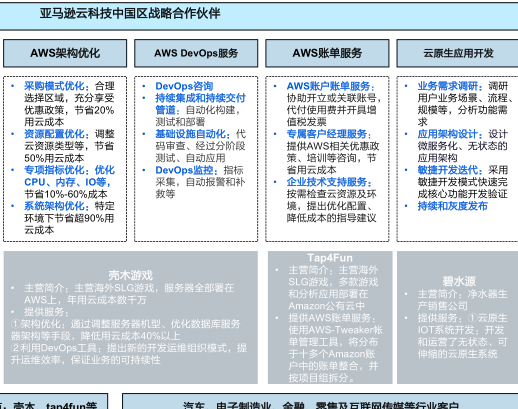Click the 企业技术支持服务 bullet heading
Viewport: 518px width, 409px height.
[x=329, y=182]
